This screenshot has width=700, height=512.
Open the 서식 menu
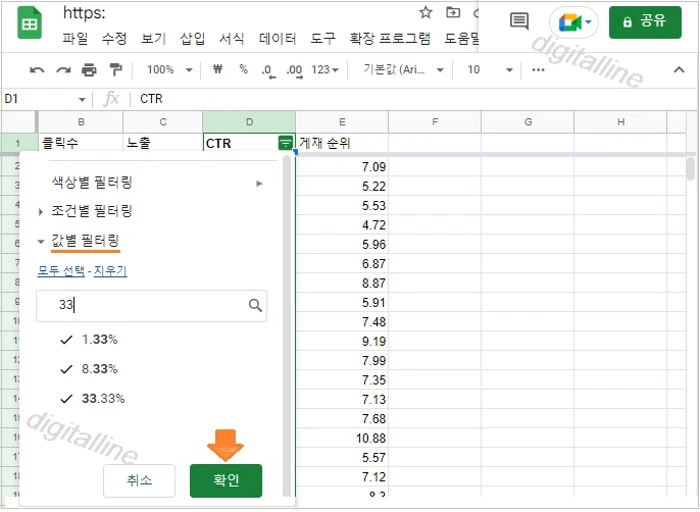[232, 39]
